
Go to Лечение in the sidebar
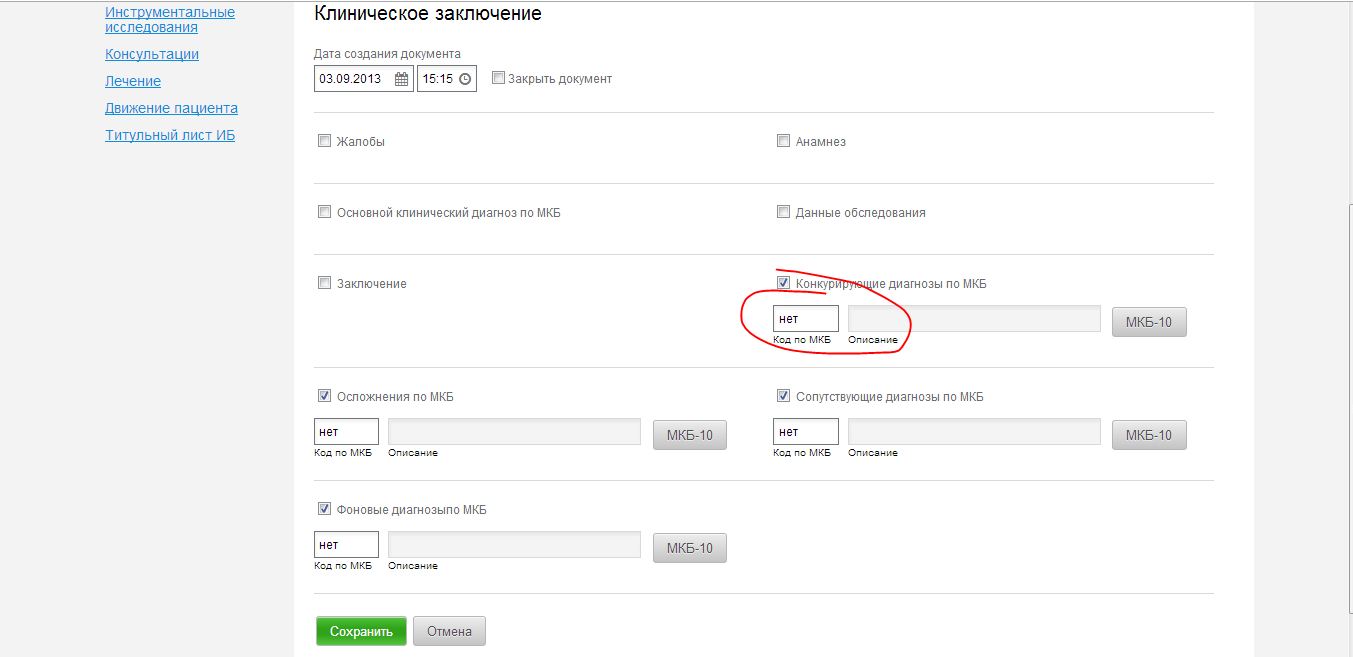point(133,81)
